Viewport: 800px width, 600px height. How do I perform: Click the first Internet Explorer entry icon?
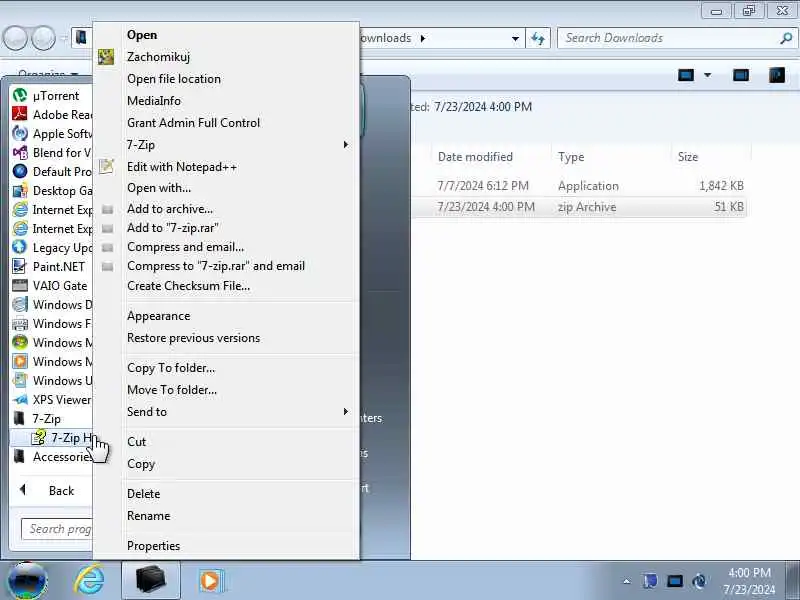[20, 210]
